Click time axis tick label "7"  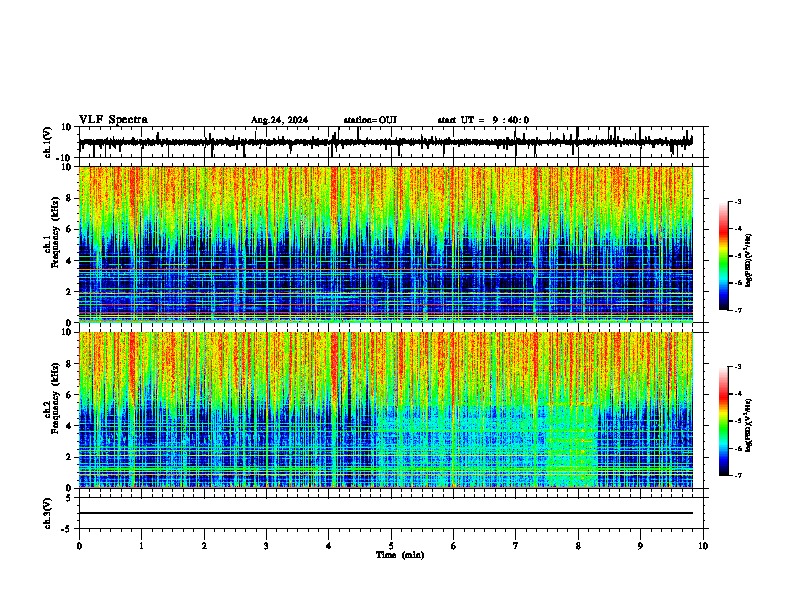click(x=516, y=546)
